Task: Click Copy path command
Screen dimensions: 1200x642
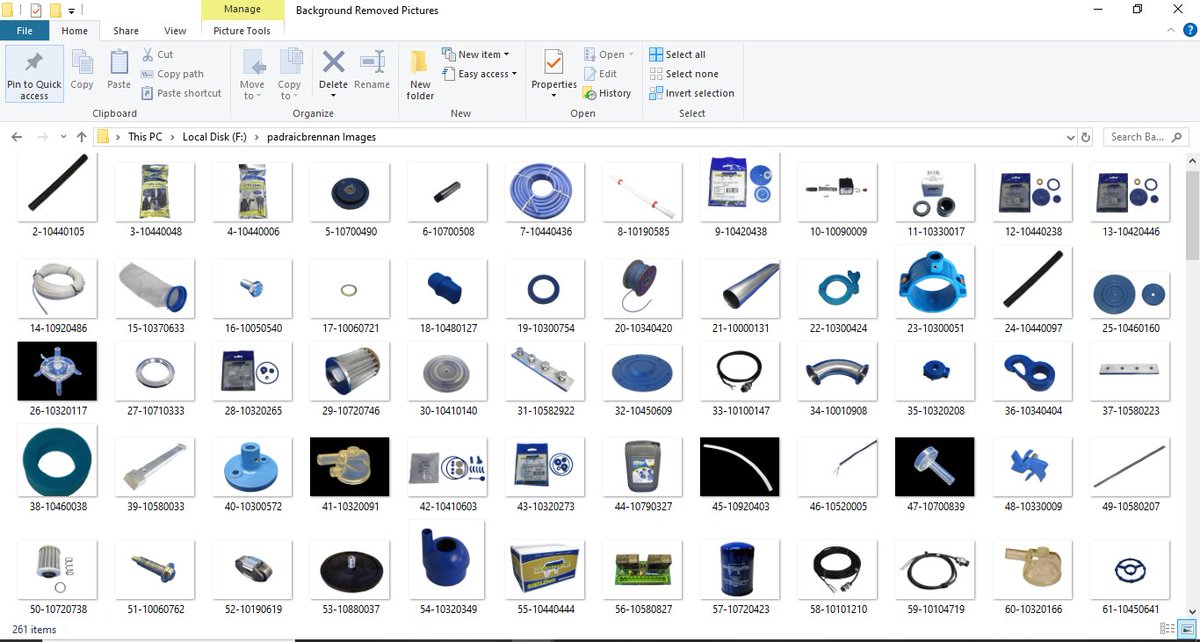Action: (x=172, y=74)
